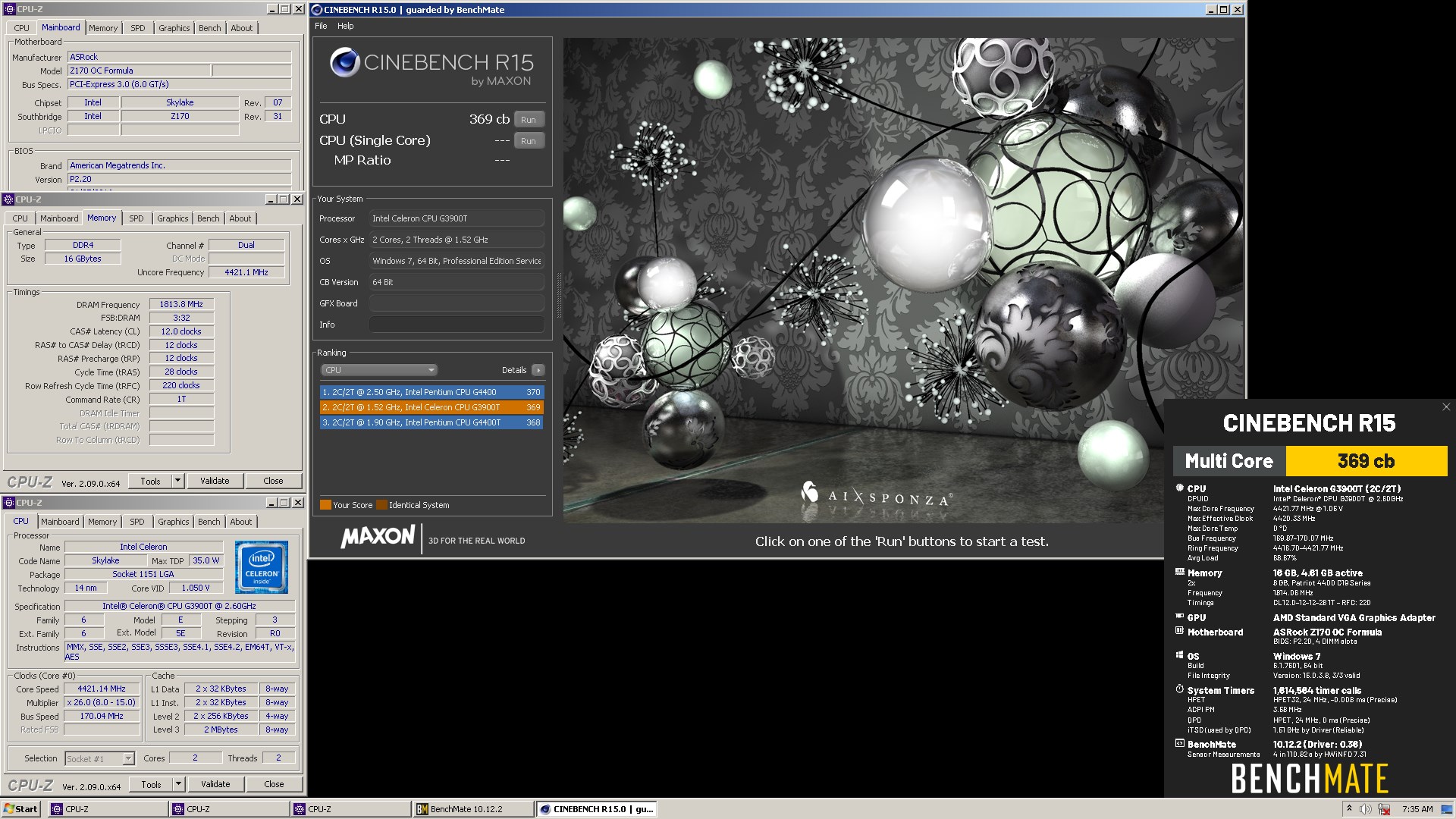Click the Core Speed value 4421.14 MHz

(x=102, y=689)
